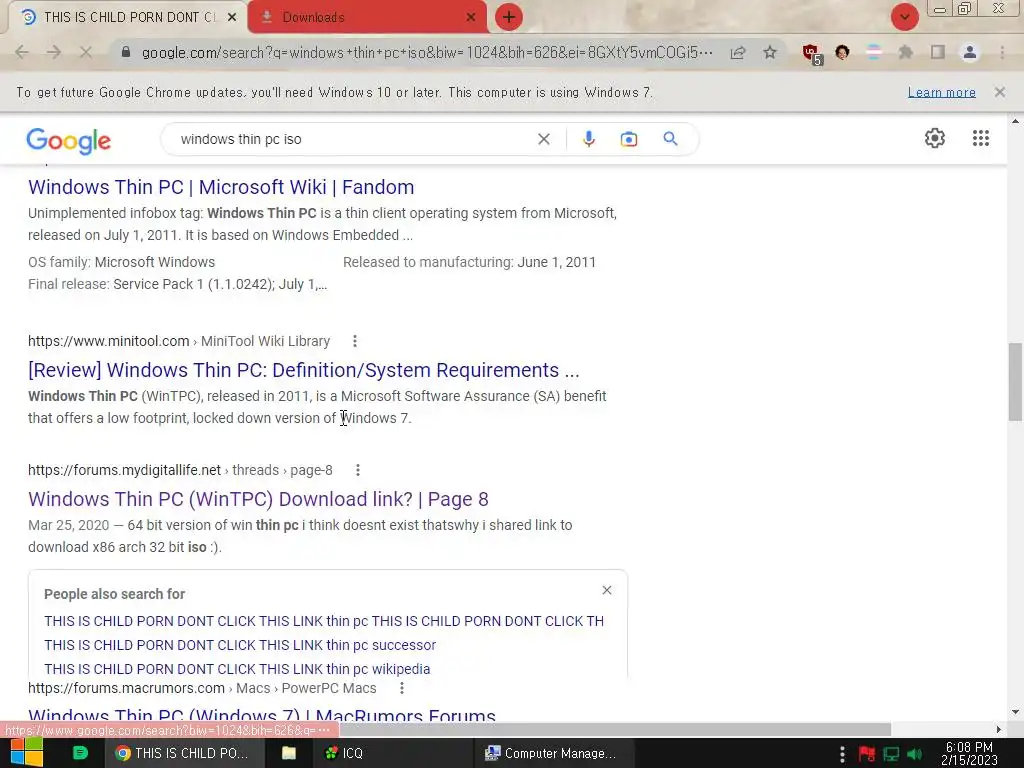Select the Chrome window taskbar button

184,753
